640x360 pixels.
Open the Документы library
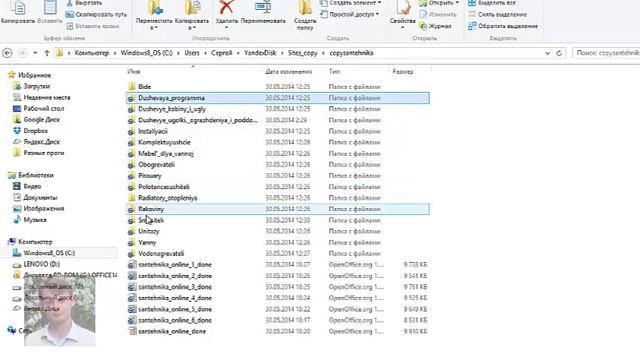coord(35,198)
